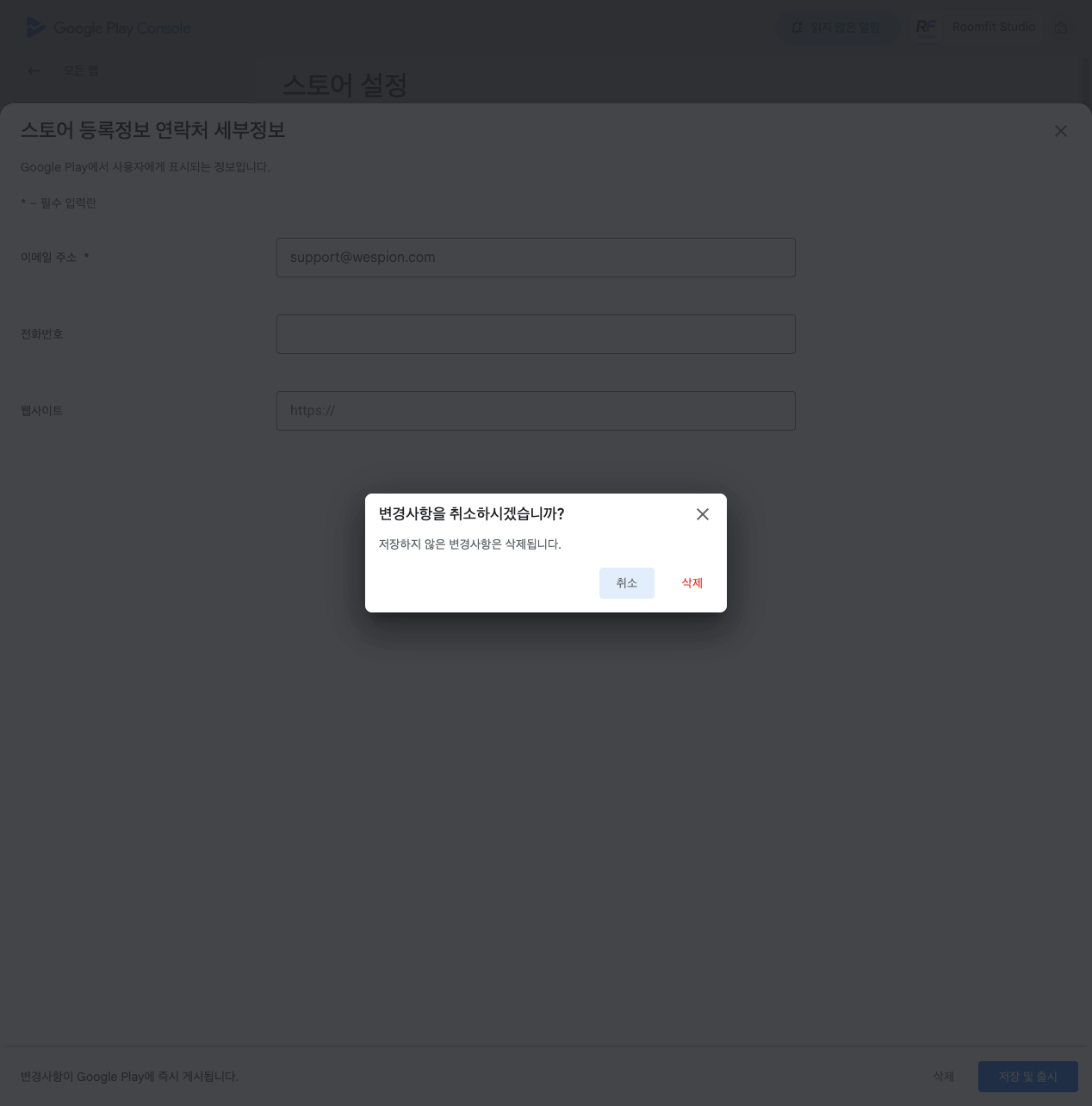This screenshot has height=1106, width=1092.
Task: Click the 이메일 주소 field label
Action: 49,258
